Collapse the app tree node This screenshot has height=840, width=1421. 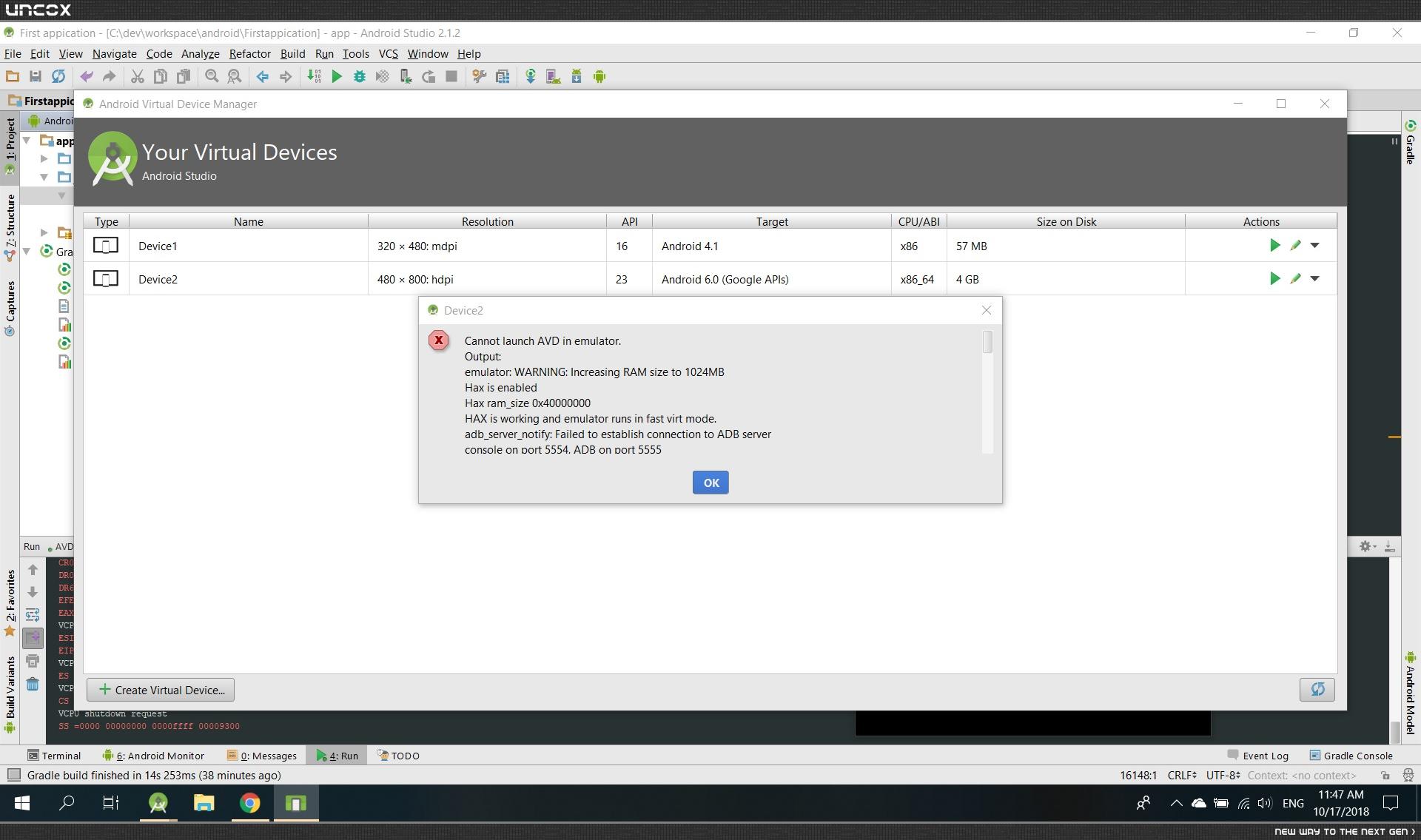27,140
